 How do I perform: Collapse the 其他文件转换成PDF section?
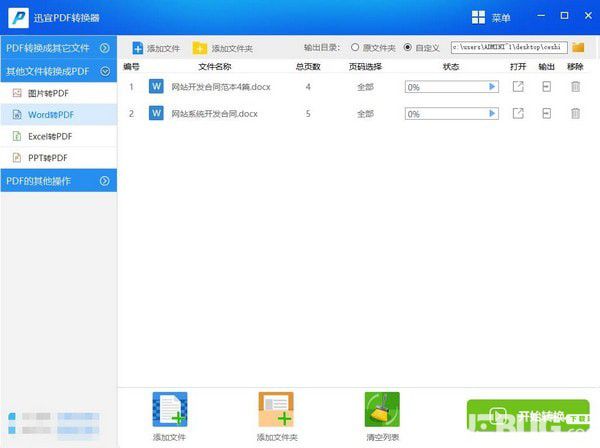tap(59, 71)
